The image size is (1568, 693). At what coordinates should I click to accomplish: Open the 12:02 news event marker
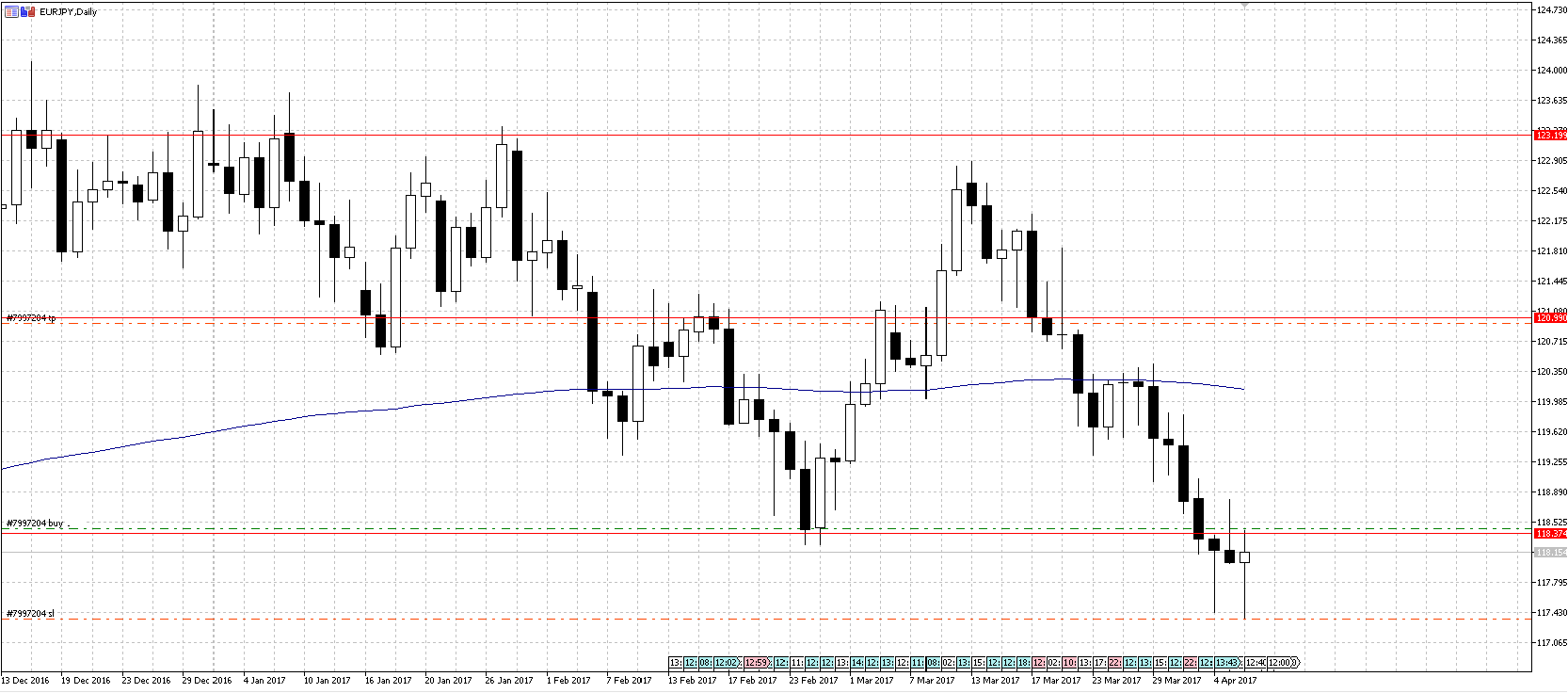(x=726, y=663)
